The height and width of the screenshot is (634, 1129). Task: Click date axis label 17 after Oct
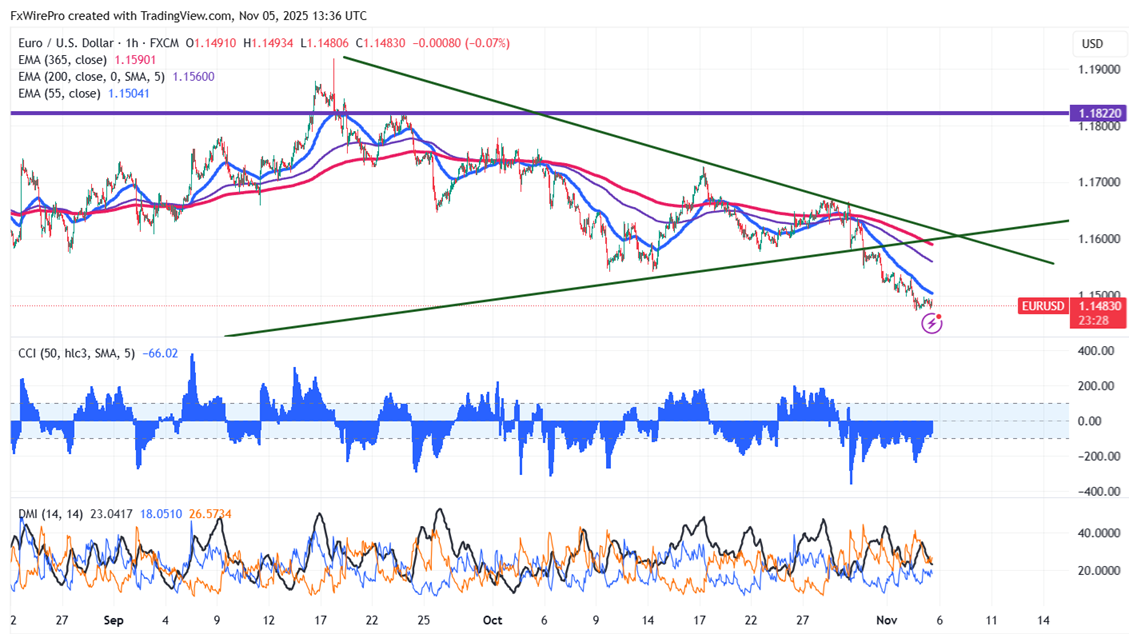(699, 620)
